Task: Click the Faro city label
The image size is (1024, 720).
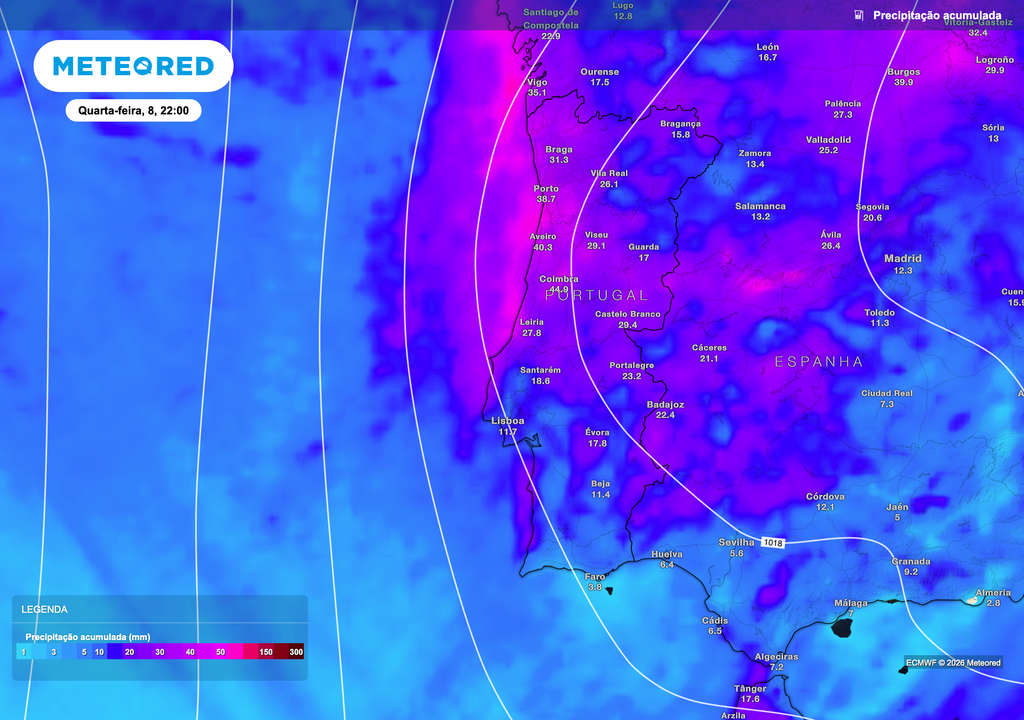Action: click(595, 576)
